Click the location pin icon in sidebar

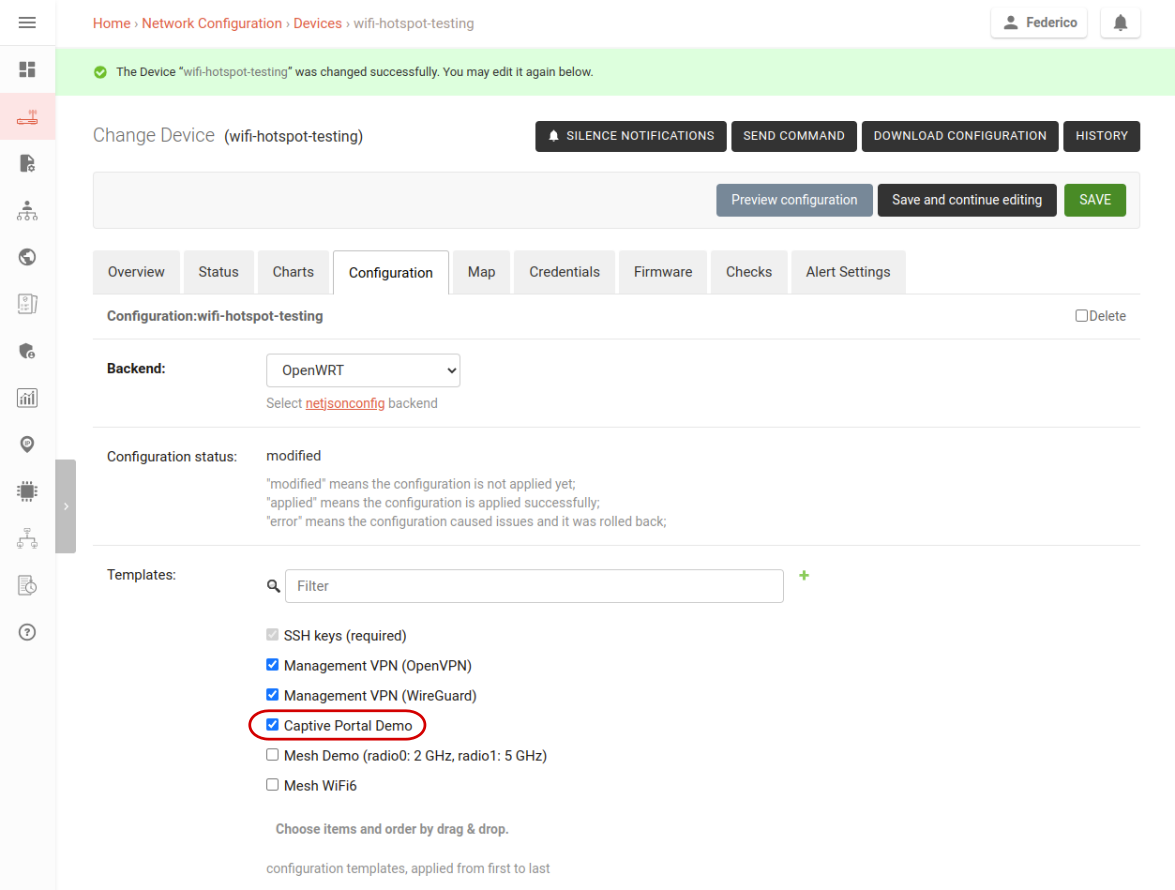pyautogui.click(x=27, y=443)
